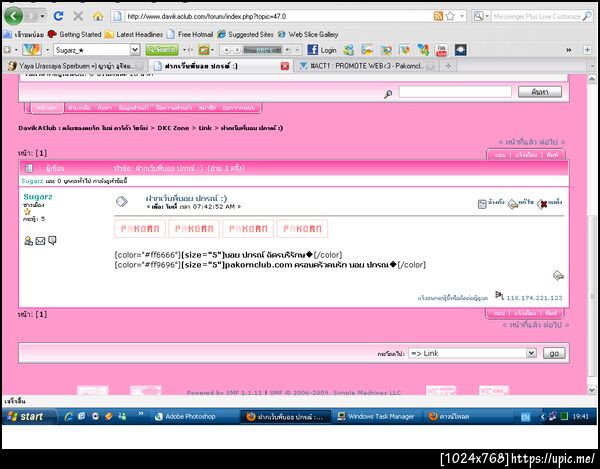Click the IP address 118.174.221.123 link
This screenshot has width=600, height=469.
(x=534, y=298)
